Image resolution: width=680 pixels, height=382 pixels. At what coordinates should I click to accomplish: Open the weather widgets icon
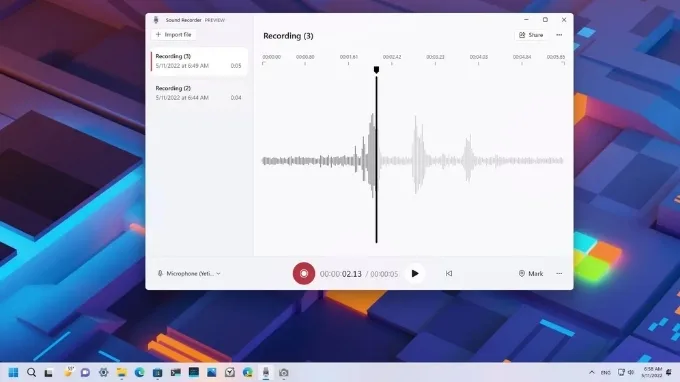pos(69,372)
